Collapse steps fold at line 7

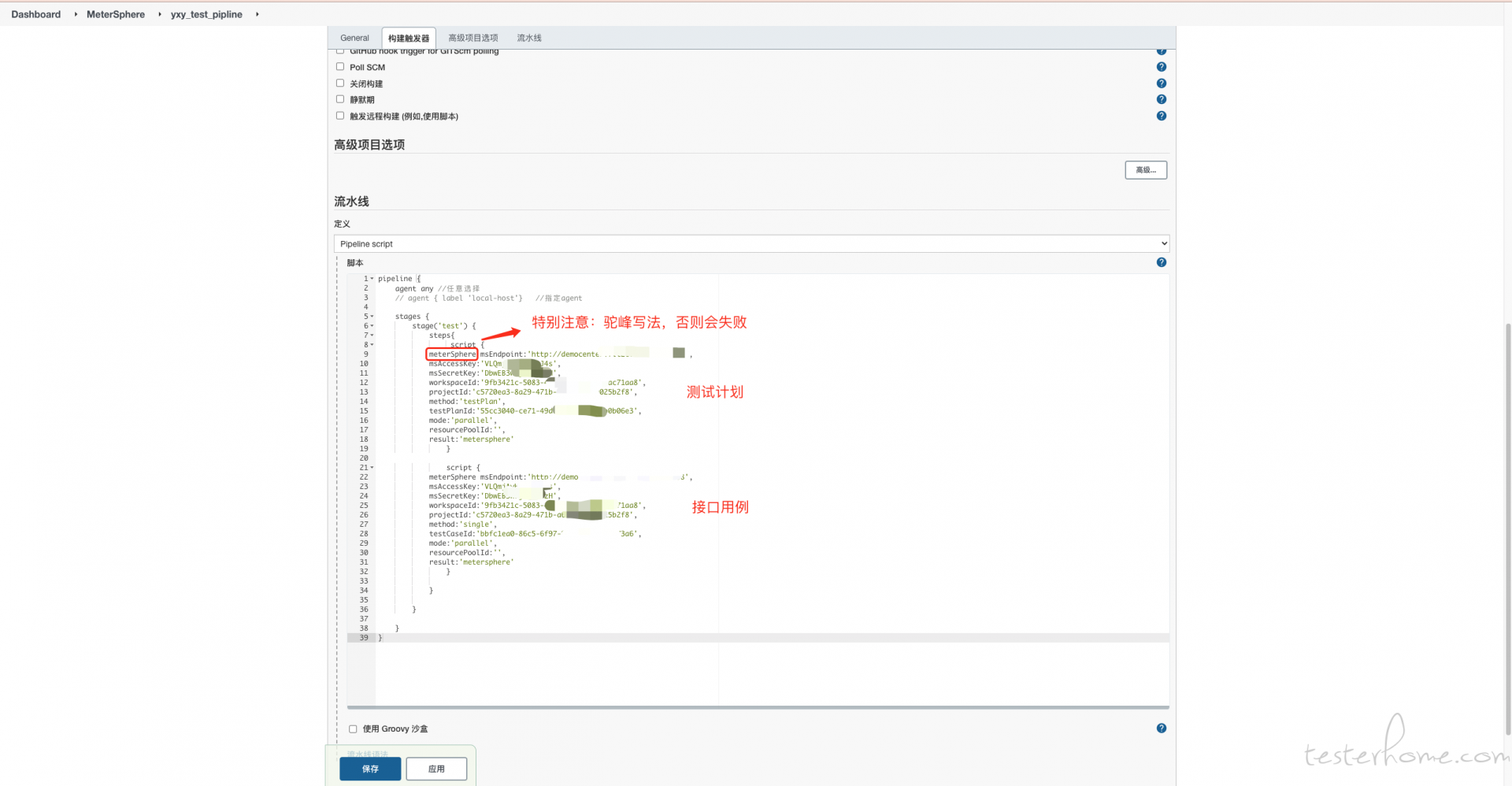tap(372, 336)
